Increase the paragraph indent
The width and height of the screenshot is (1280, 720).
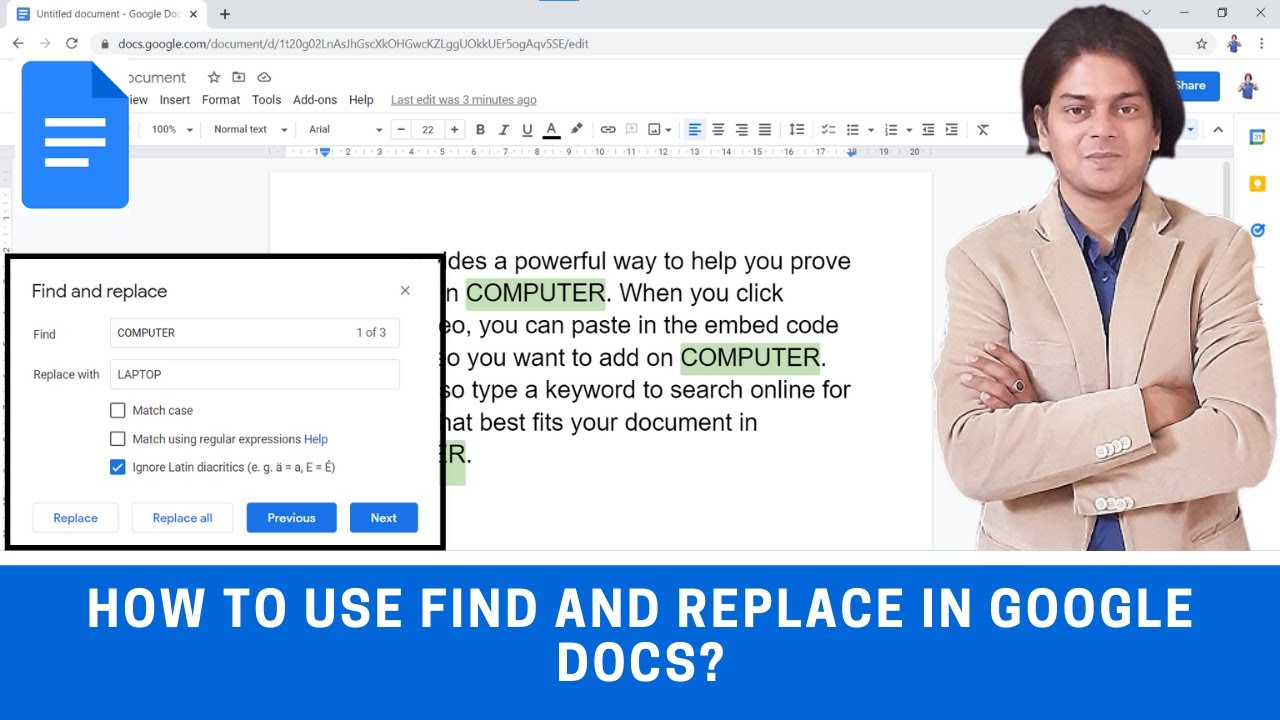tap(951, 129)
